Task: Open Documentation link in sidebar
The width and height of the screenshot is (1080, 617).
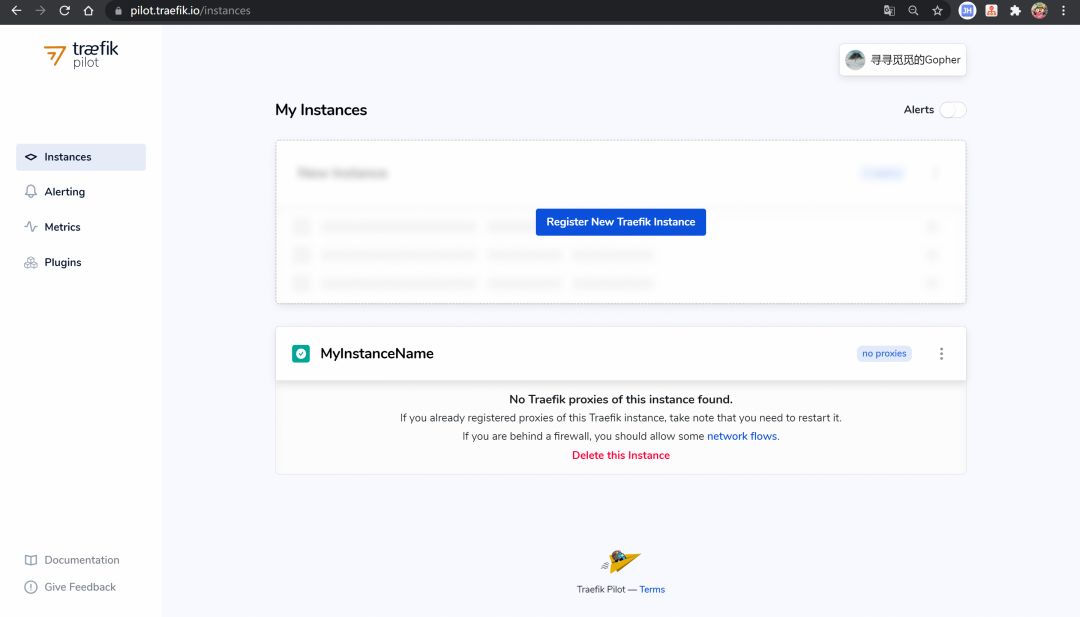Action: (x=82, y=560)
